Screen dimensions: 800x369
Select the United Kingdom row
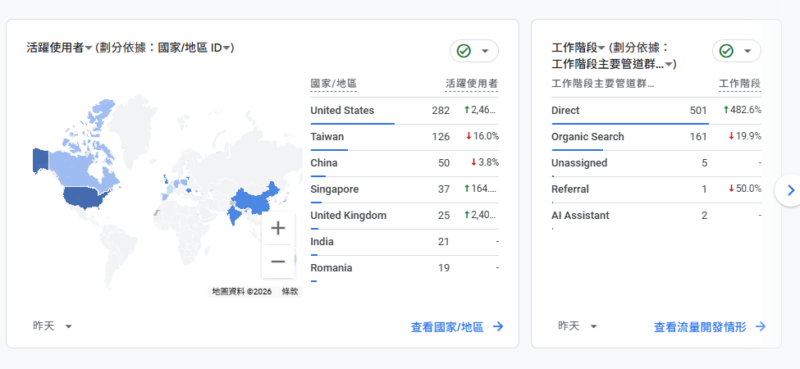404,215
